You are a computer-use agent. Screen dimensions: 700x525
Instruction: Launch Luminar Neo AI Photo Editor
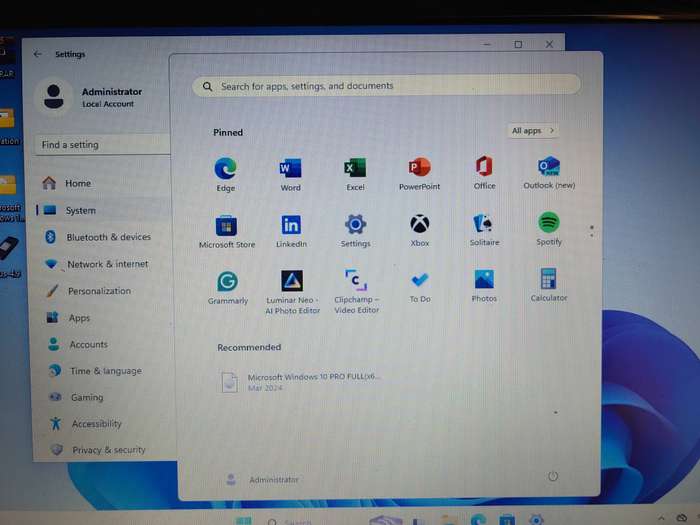pyautogui.click(x=292, y=292)
